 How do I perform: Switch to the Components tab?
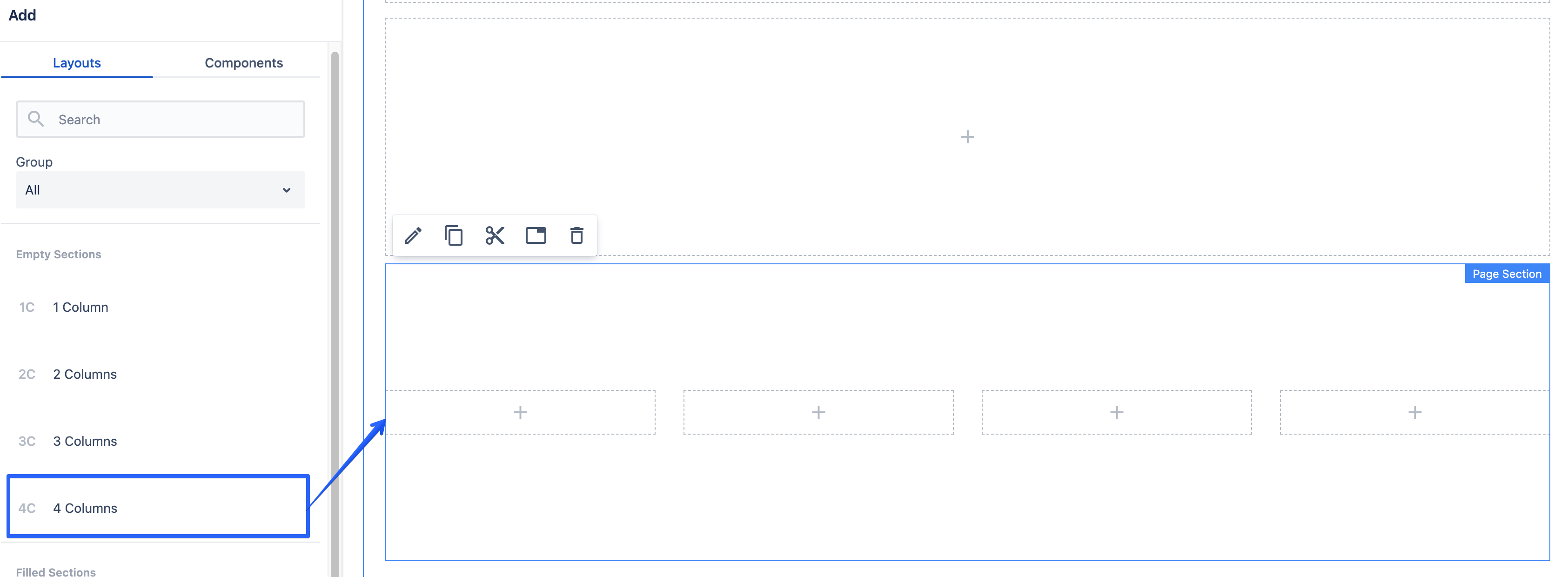tap(243, 62)
